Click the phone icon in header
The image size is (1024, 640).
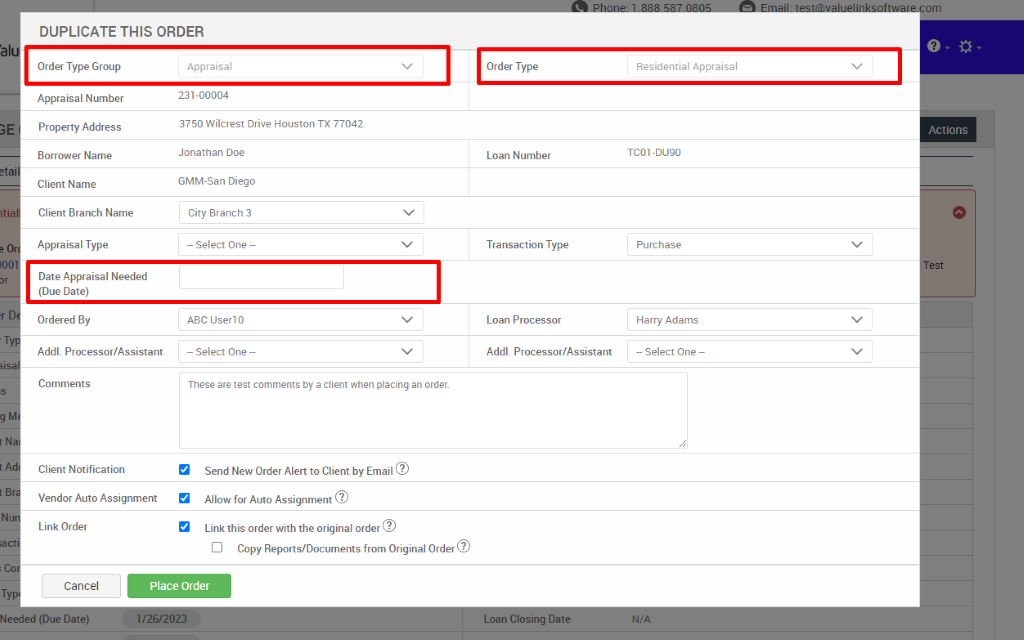coord(579,7)
